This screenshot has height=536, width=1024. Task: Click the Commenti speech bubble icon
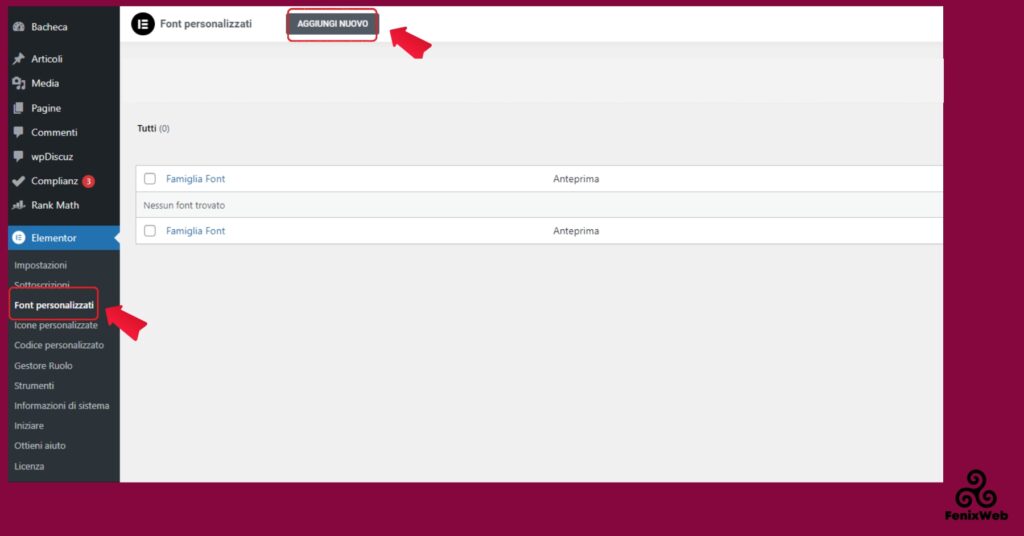click(x=19, y=132)
